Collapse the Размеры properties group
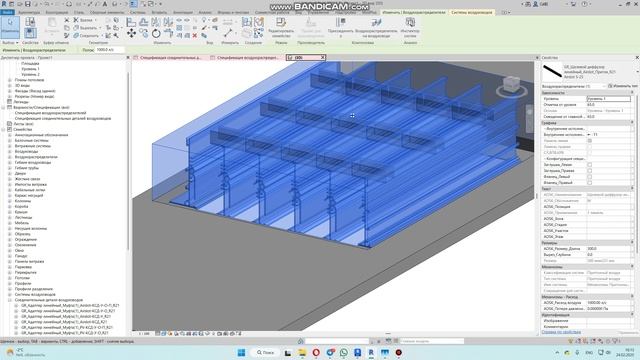 pyautogui.click(x=632, y=242)
